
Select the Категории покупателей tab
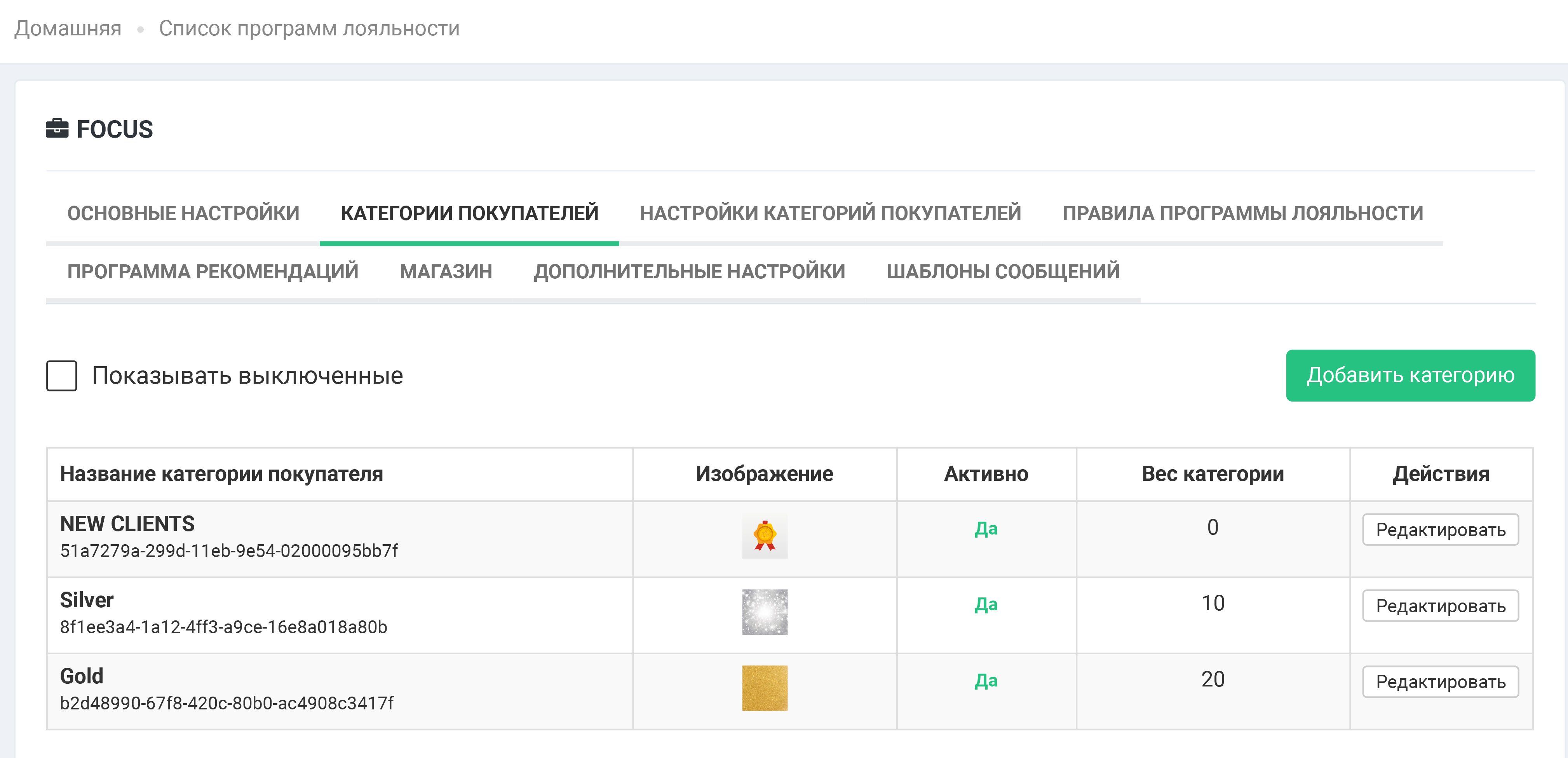pyautogui.click(x=469, y=213)
